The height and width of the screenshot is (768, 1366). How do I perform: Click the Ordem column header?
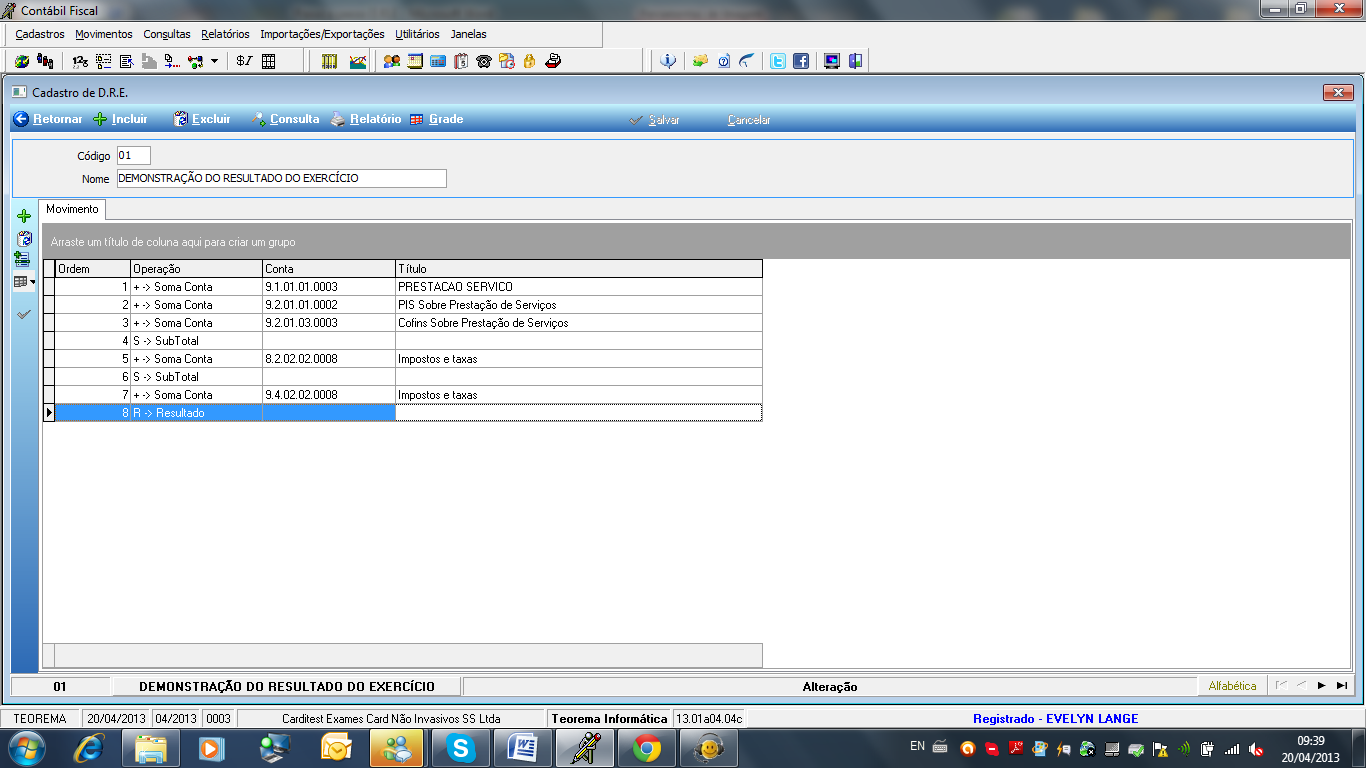click(93, 269)
